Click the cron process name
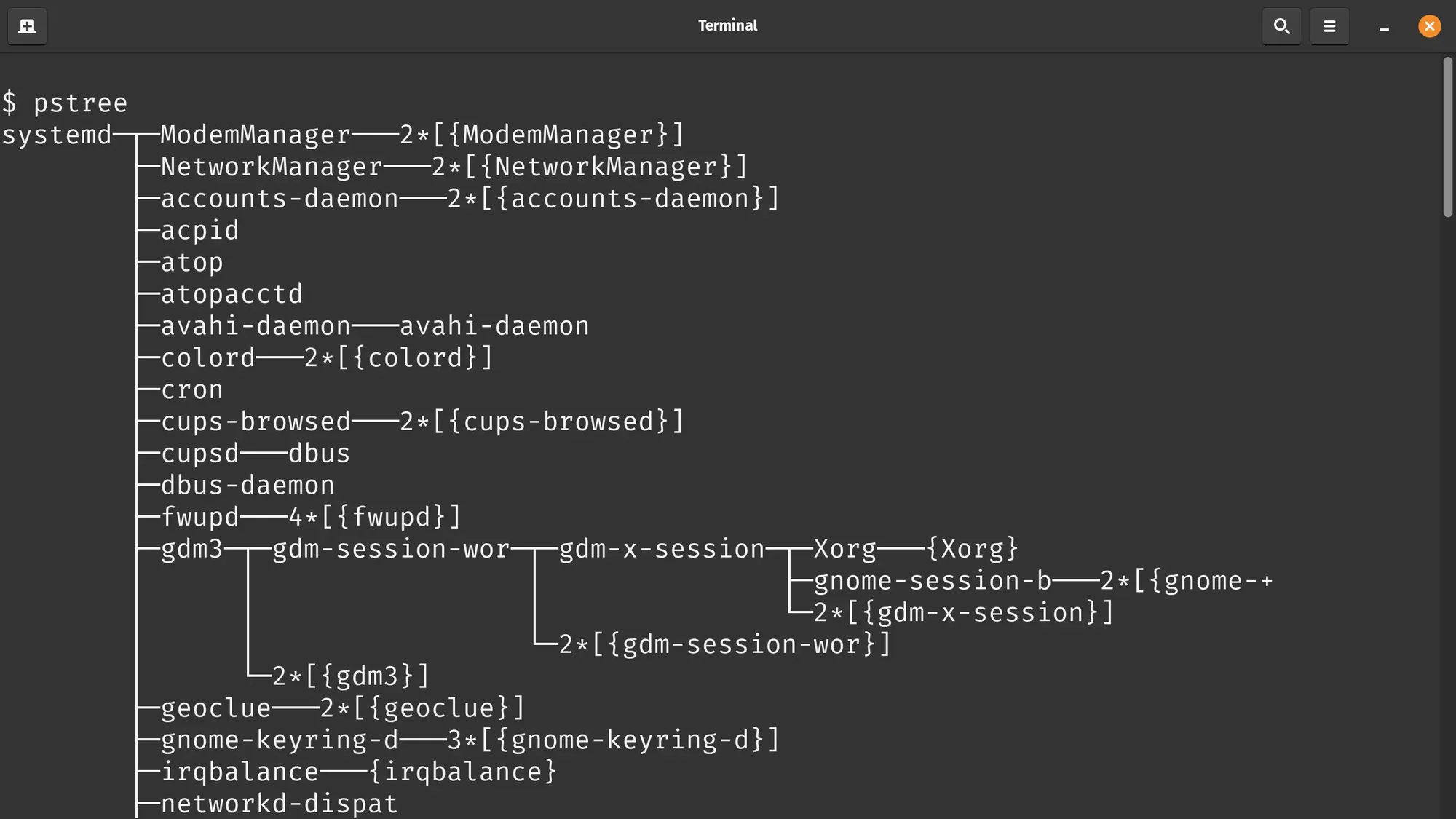1456x819 pixels. point(191,389)
